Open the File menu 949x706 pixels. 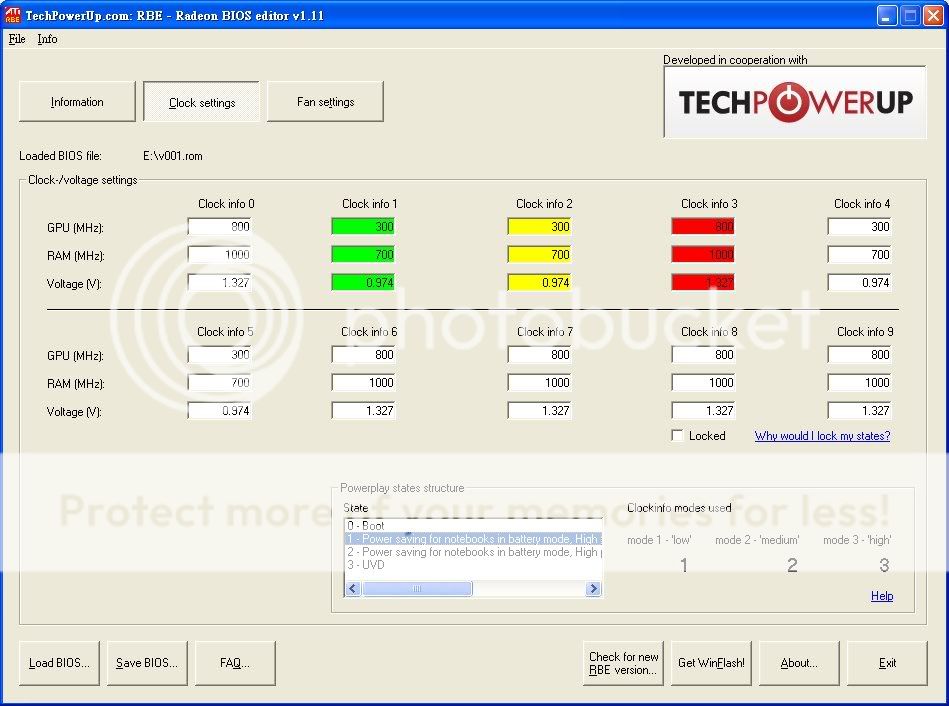(x=17, y=39)
